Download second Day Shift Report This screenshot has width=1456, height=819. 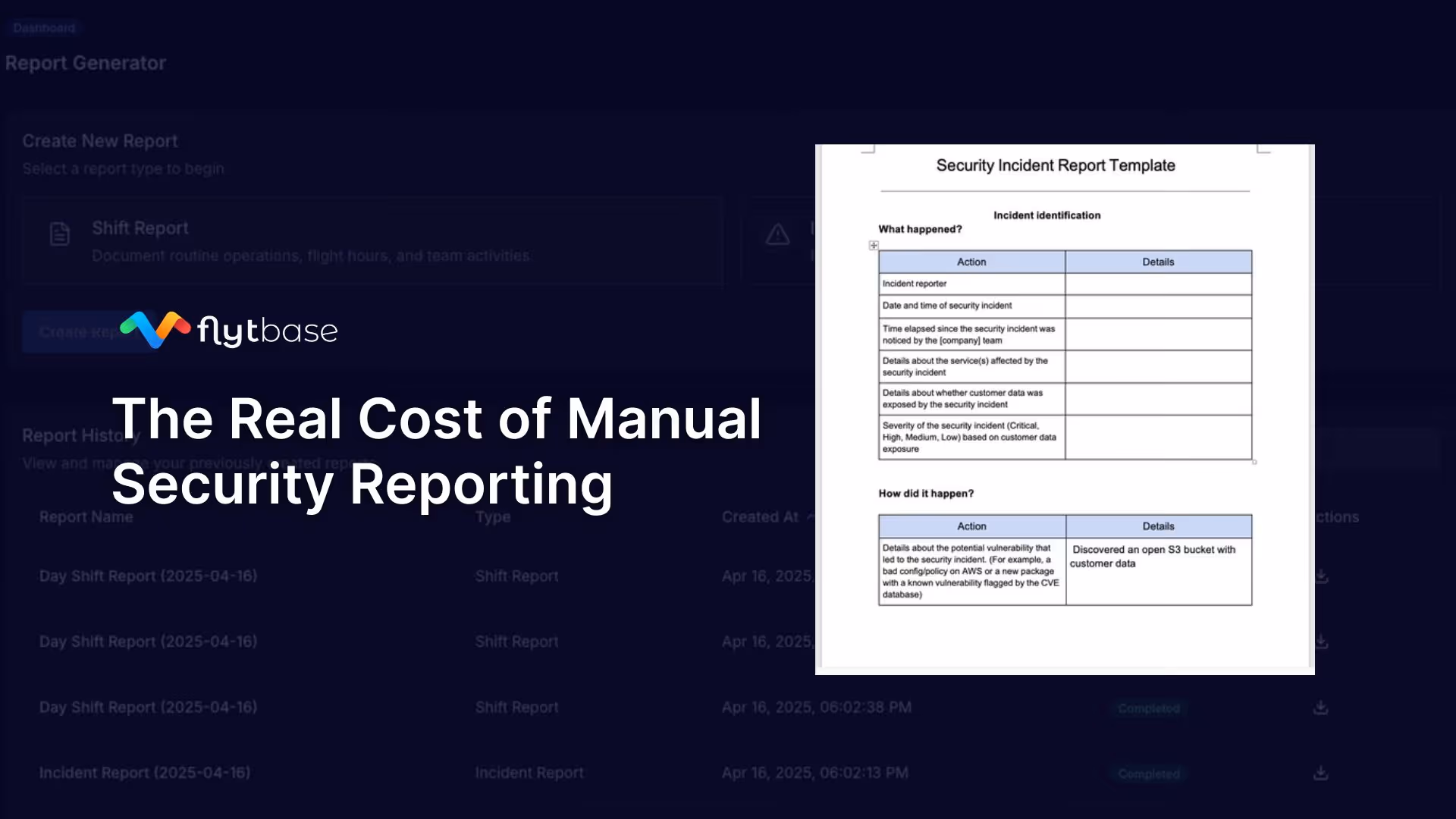coord(1321,642)
